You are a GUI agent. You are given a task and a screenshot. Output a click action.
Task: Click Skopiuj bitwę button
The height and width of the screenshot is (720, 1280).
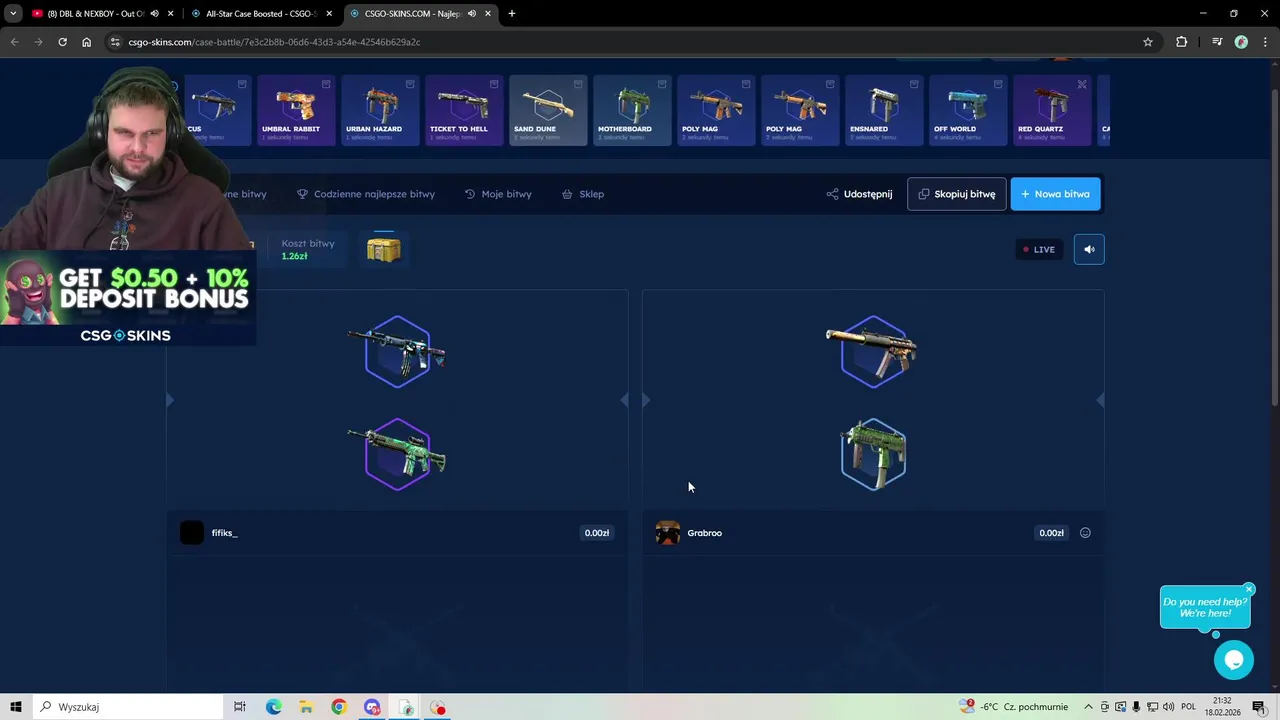pos(956,194)
